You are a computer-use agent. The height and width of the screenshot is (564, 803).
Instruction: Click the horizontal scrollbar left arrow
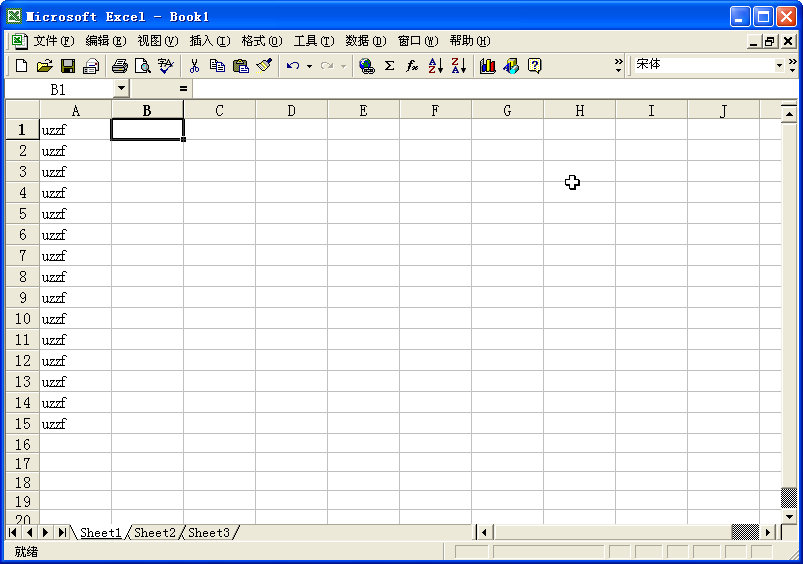point(484,533)
